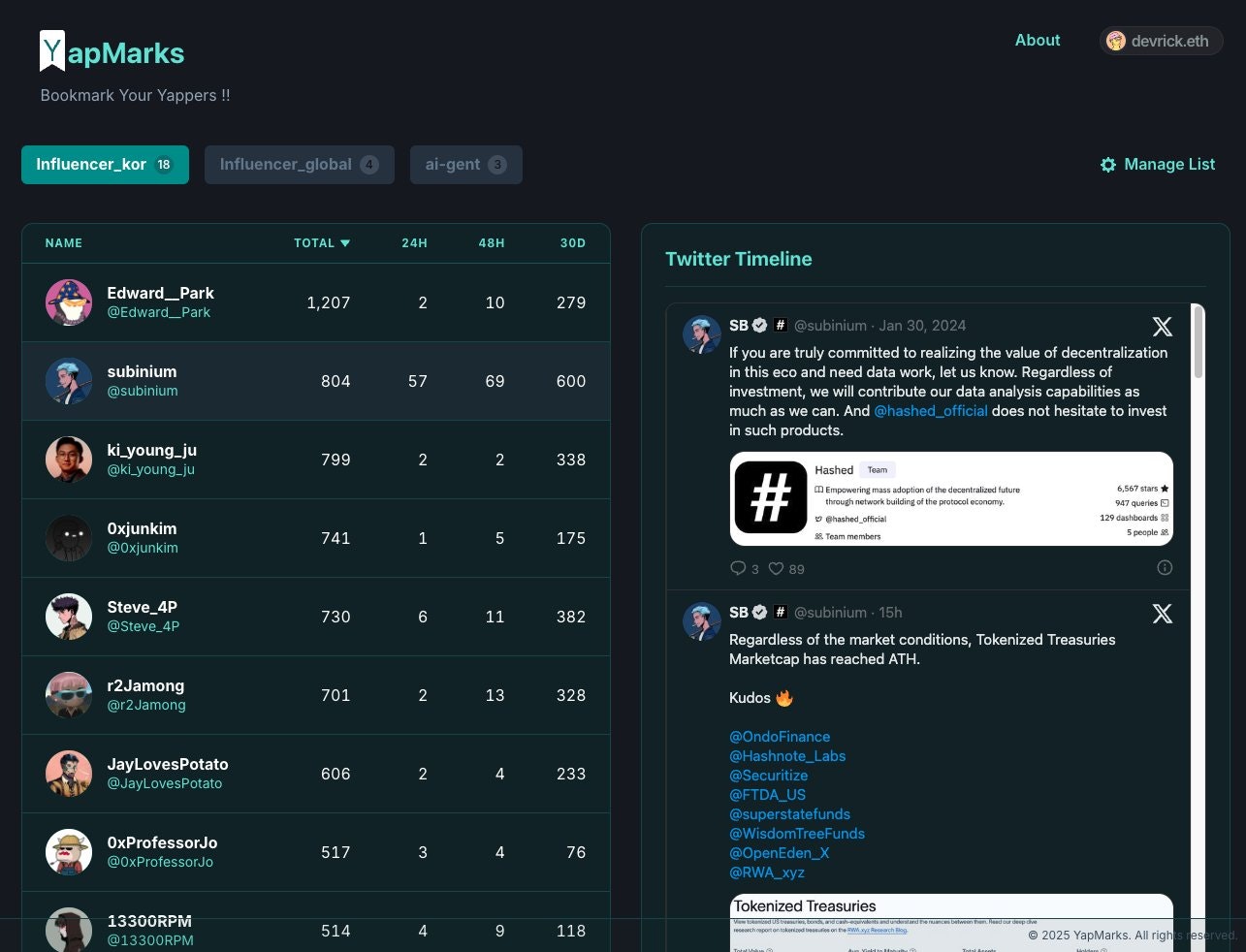
Task: Select the ki_young_ju name
Action: [152, 450]
